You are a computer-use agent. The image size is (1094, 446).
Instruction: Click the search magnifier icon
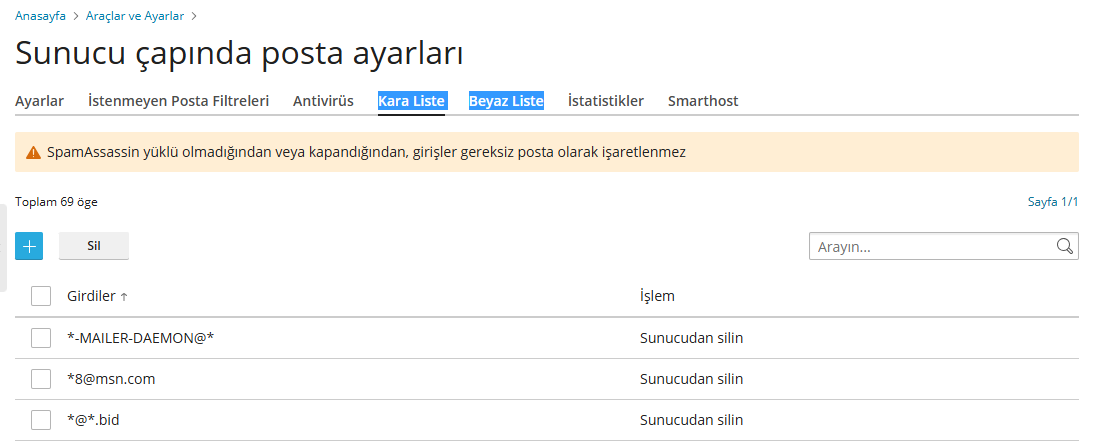[x=1064, y=246]
